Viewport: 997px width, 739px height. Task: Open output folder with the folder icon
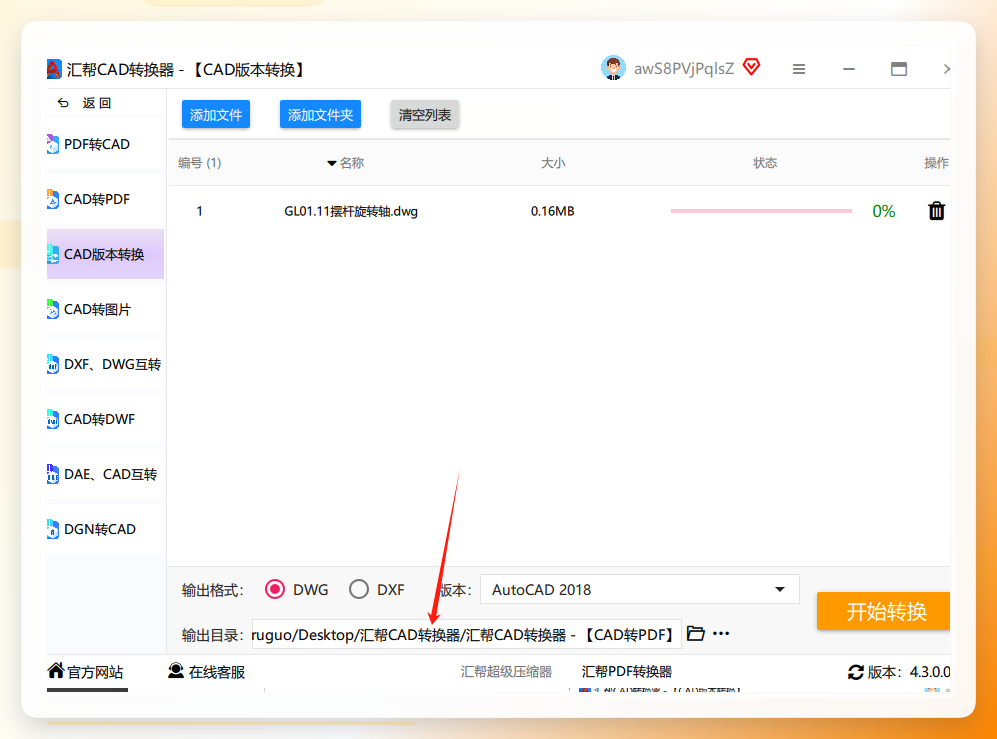pyautogui.click(x=696, y=633)
